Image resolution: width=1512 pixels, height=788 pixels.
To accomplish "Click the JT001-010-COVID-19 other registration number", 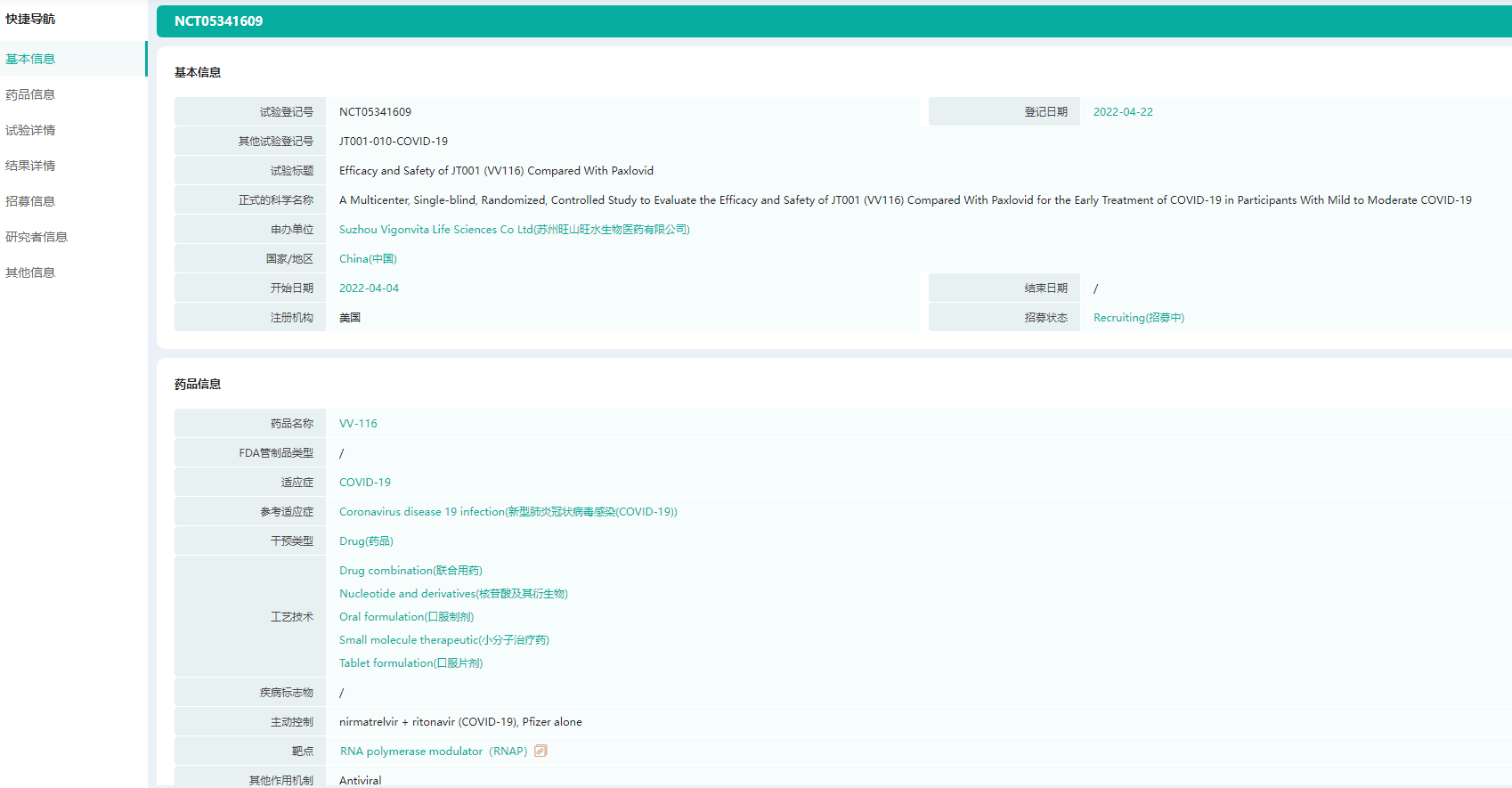I will coord(394,142).
